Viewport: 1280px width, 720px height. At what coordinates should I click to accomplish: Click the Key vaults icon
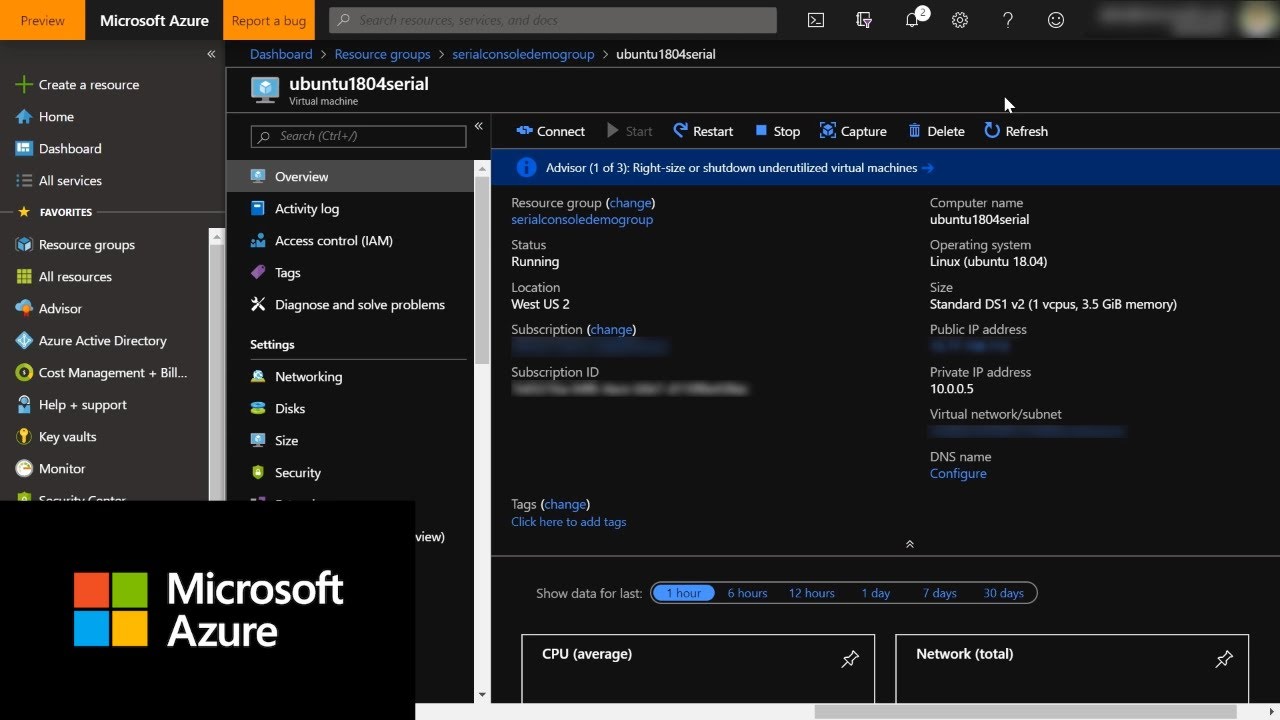pyautogui.click(x=24, y=437)
